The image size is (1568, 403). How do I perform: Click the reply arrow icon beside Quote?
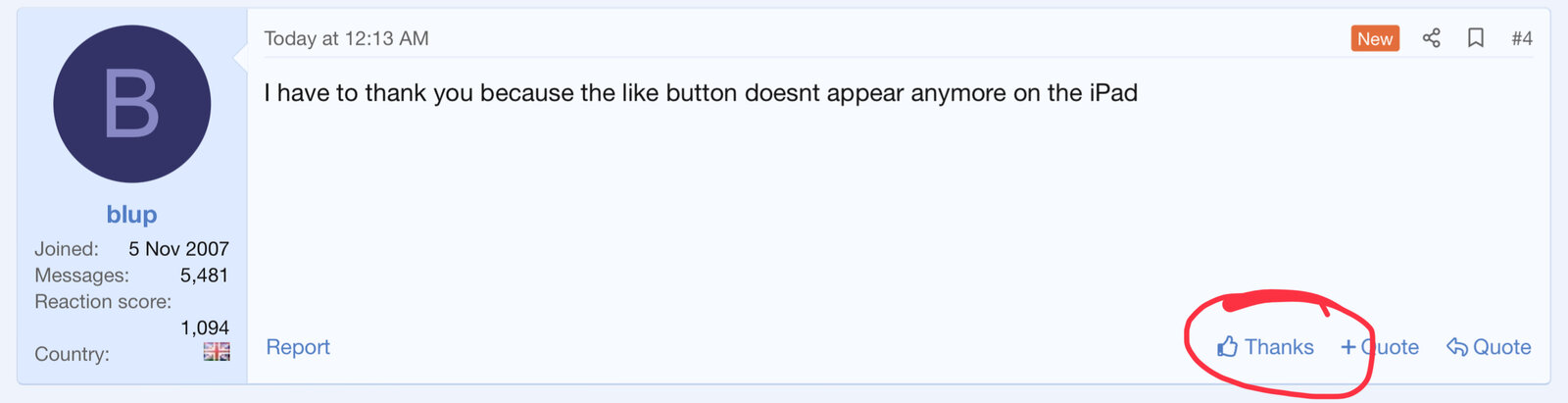click(1457, 347)
